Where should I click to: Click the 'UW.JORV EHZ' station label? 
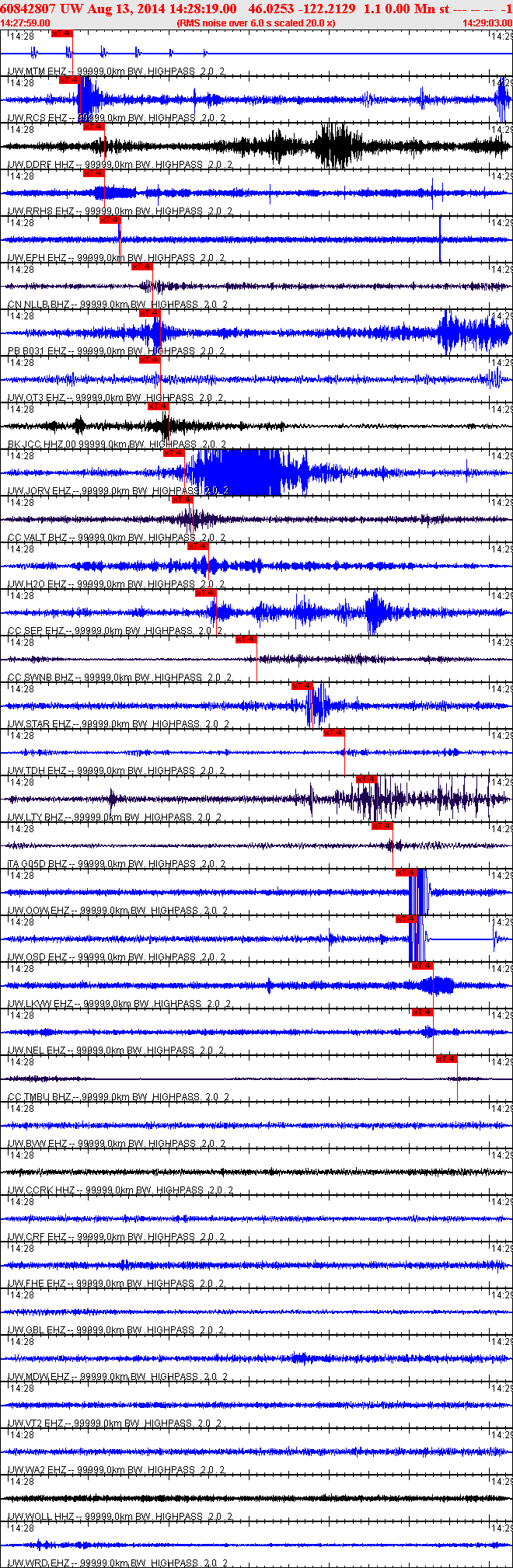39,490
